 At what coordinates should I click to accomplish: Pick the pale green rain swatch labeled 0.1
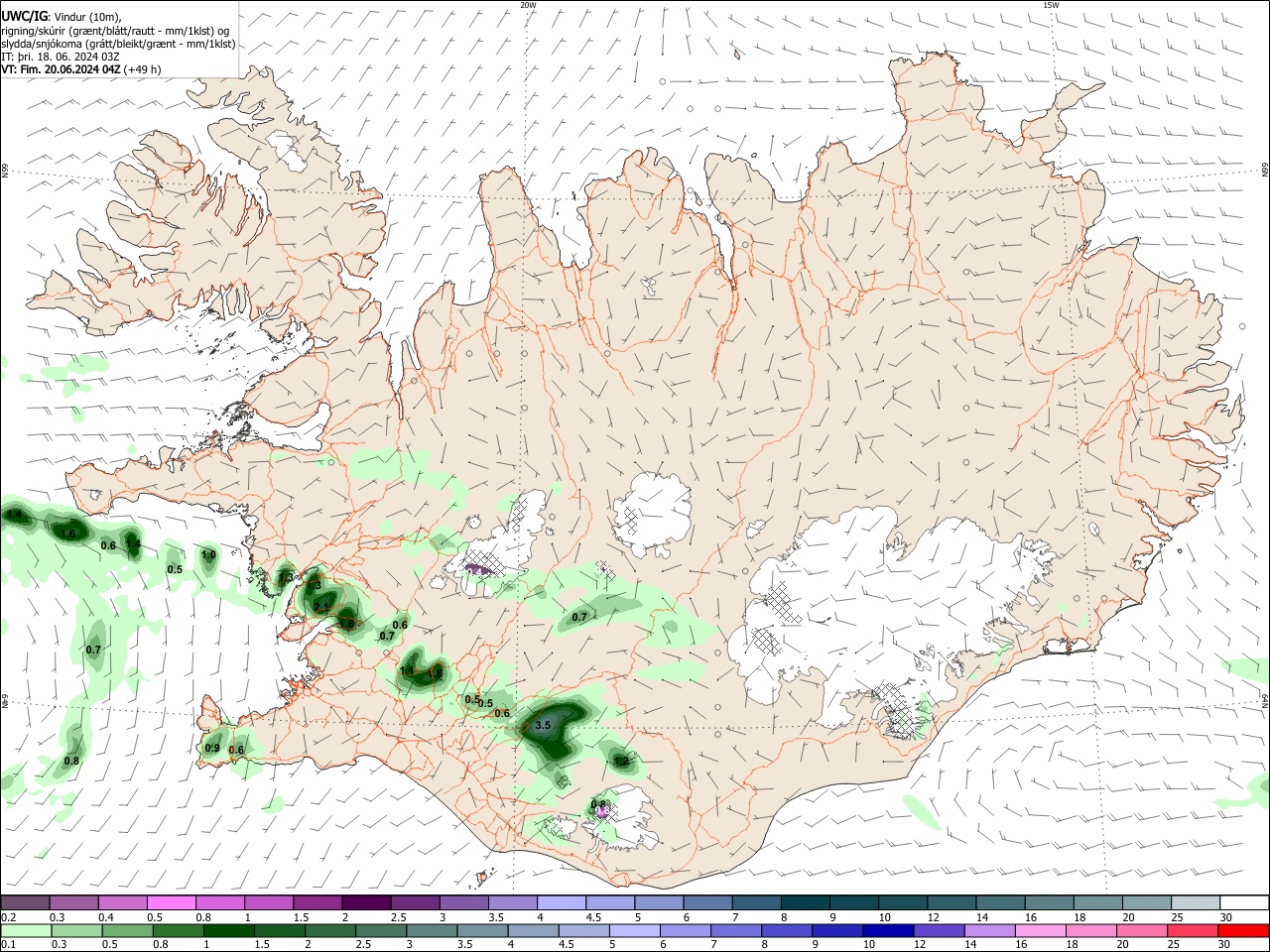25,930
